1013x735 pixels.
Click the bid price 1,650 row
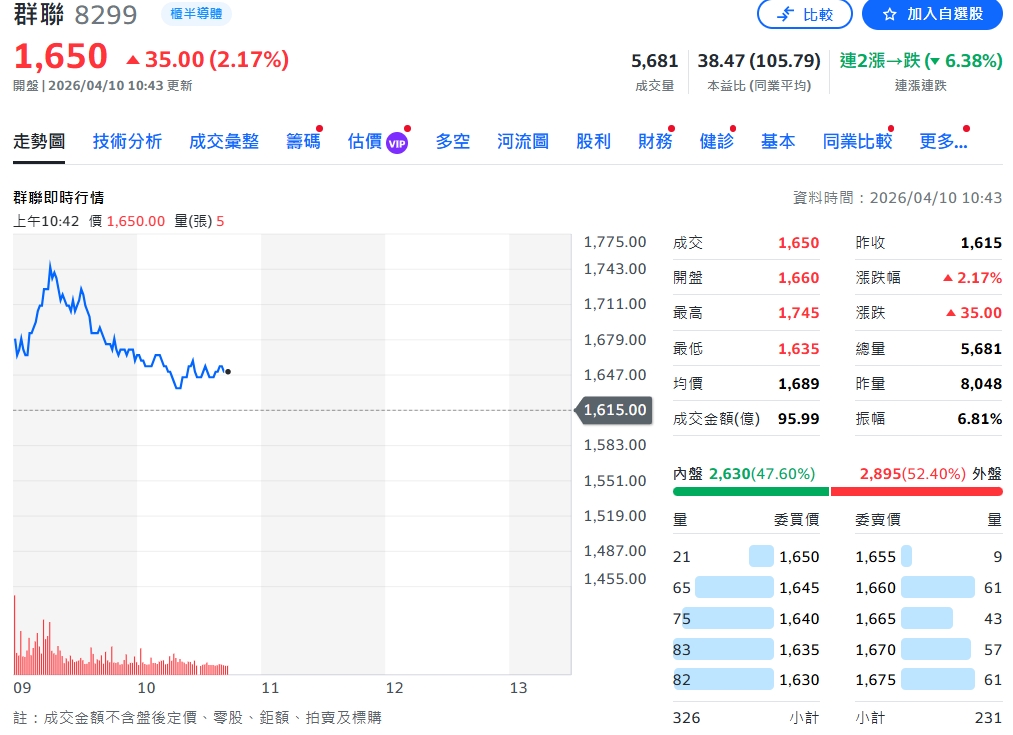746,556
